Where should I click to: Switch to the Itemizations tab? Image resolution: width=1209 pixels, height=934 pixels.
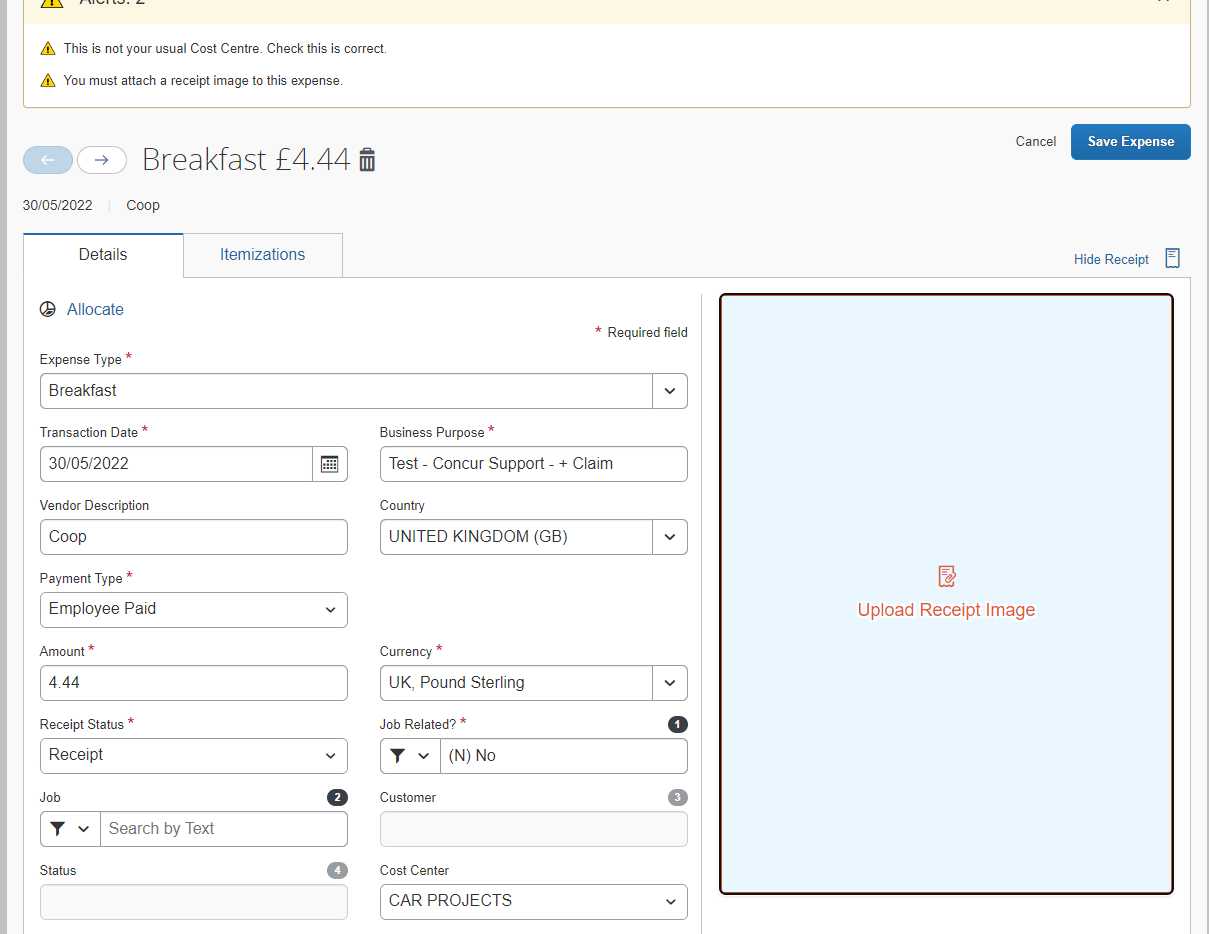tap(262, 255)
